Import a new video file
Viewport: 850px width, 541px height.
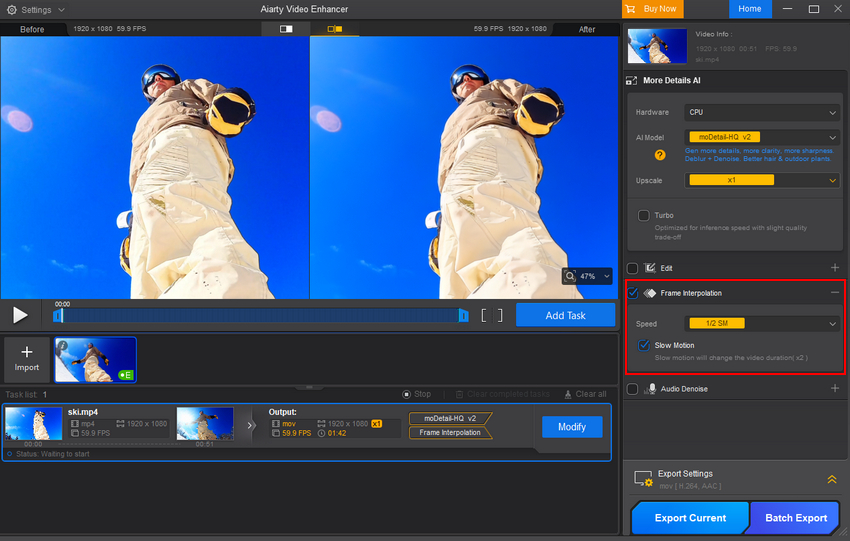[27, 358]
